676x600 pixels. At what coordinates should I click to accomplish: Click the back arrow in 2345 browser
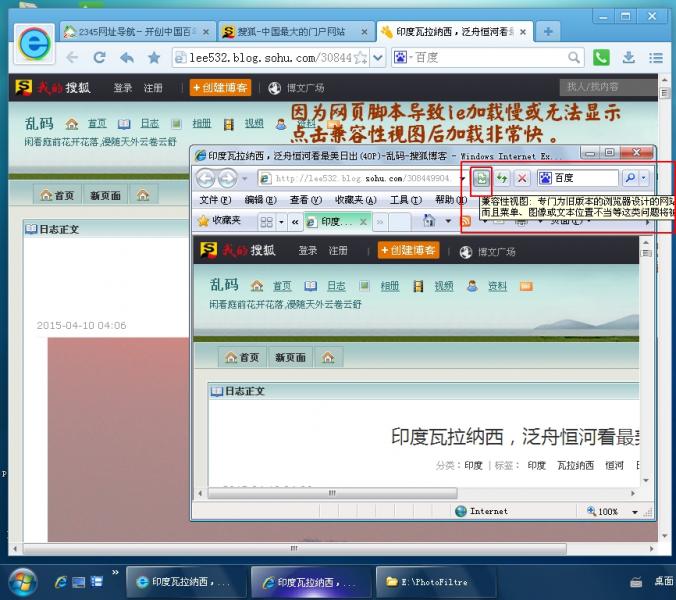(x=72, y=57)
